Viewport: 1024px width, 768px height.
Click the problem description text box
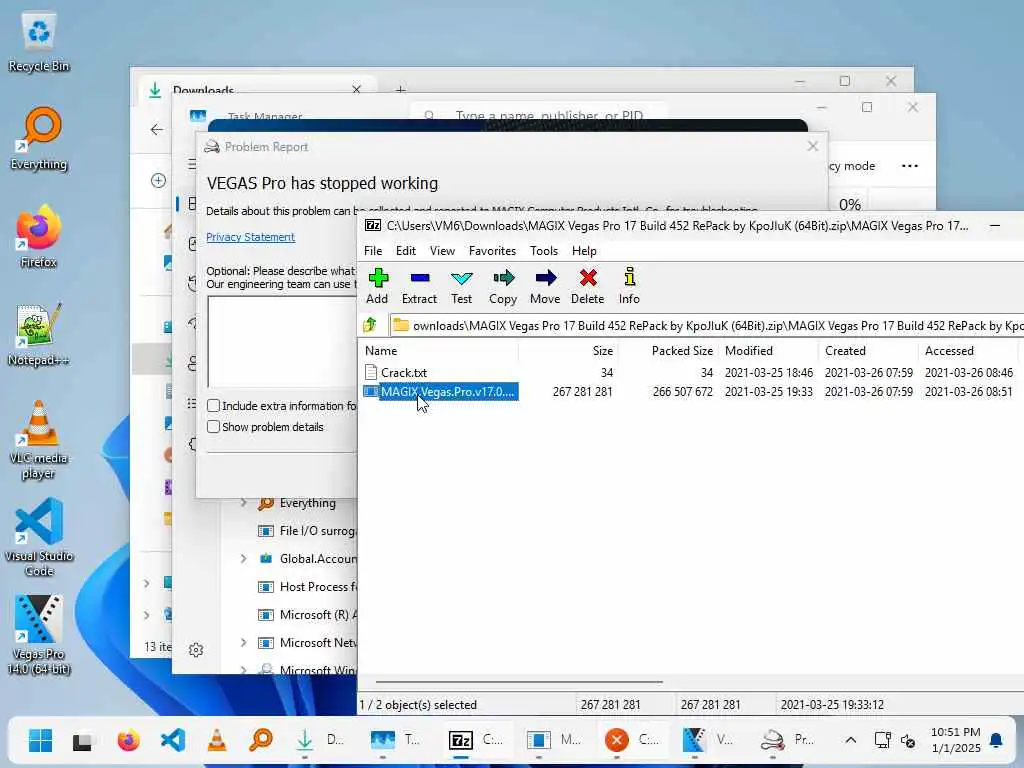coord(282,342)
